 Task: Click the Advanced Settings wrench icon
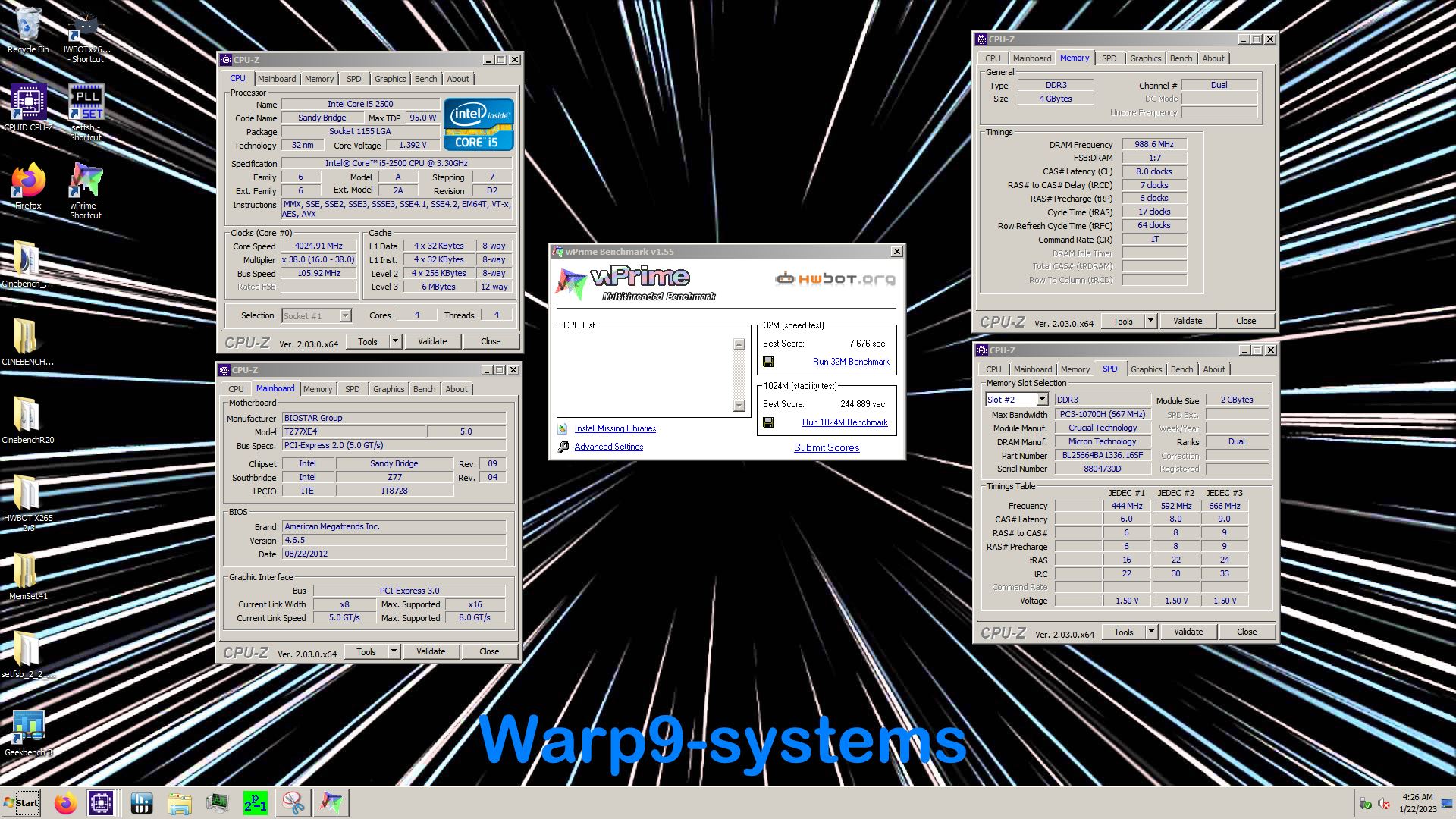(563, 447)
